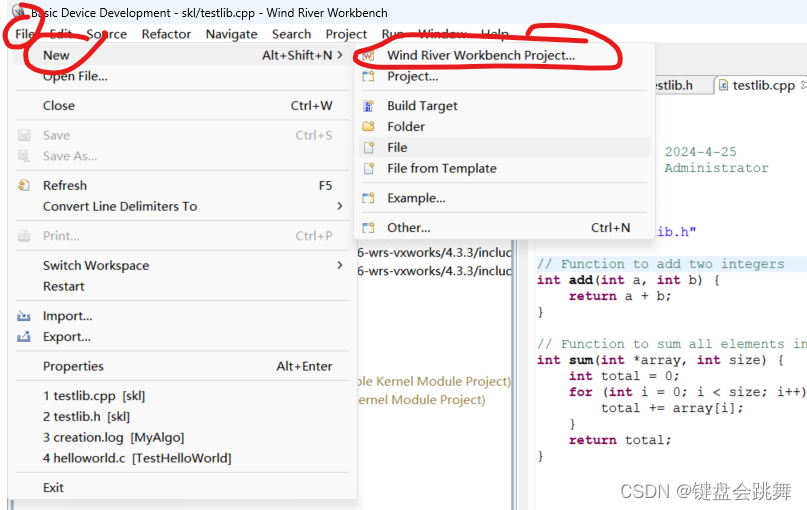Click the 2024-4-25 date in editor

(x=700, y=152)
